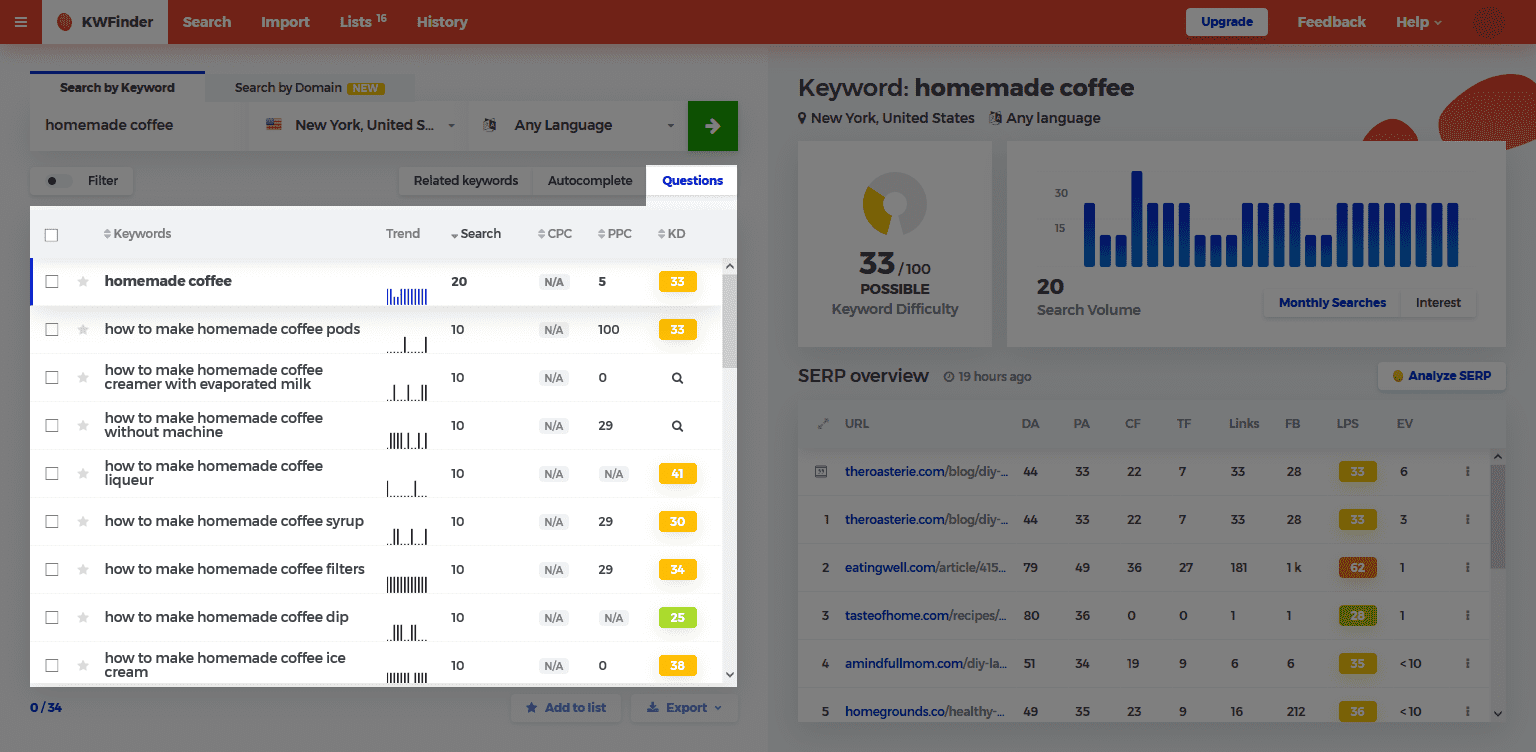Click the expand URL column icon
1536x752 pixels.
(823, 424)
